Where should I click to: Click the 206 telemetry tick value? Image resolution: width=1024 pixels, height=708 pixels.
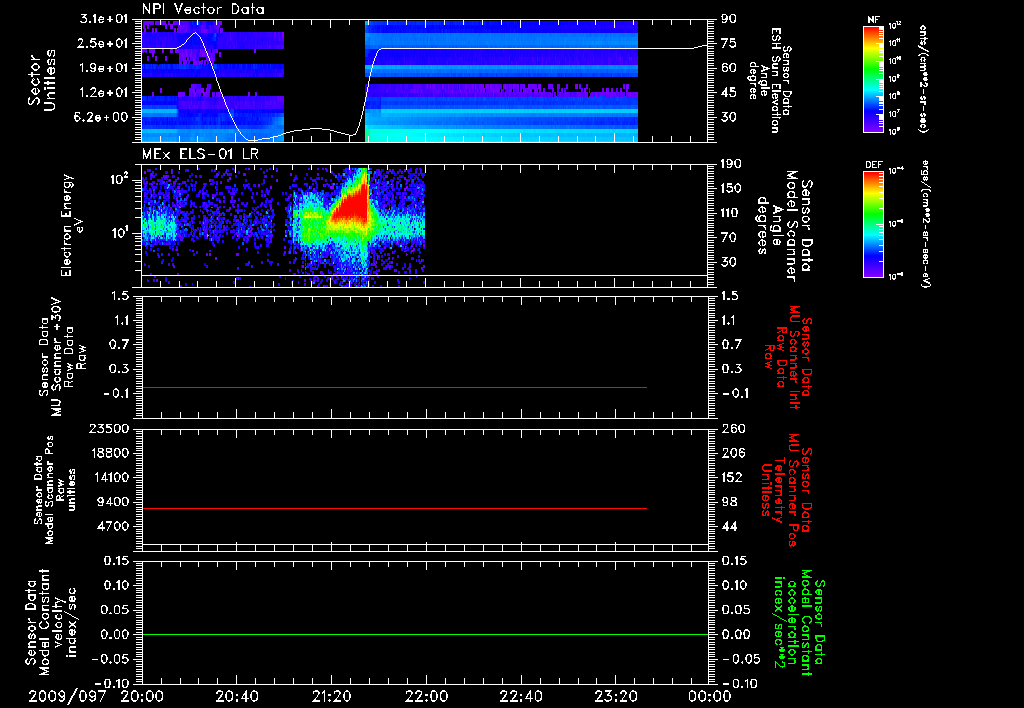732,453
